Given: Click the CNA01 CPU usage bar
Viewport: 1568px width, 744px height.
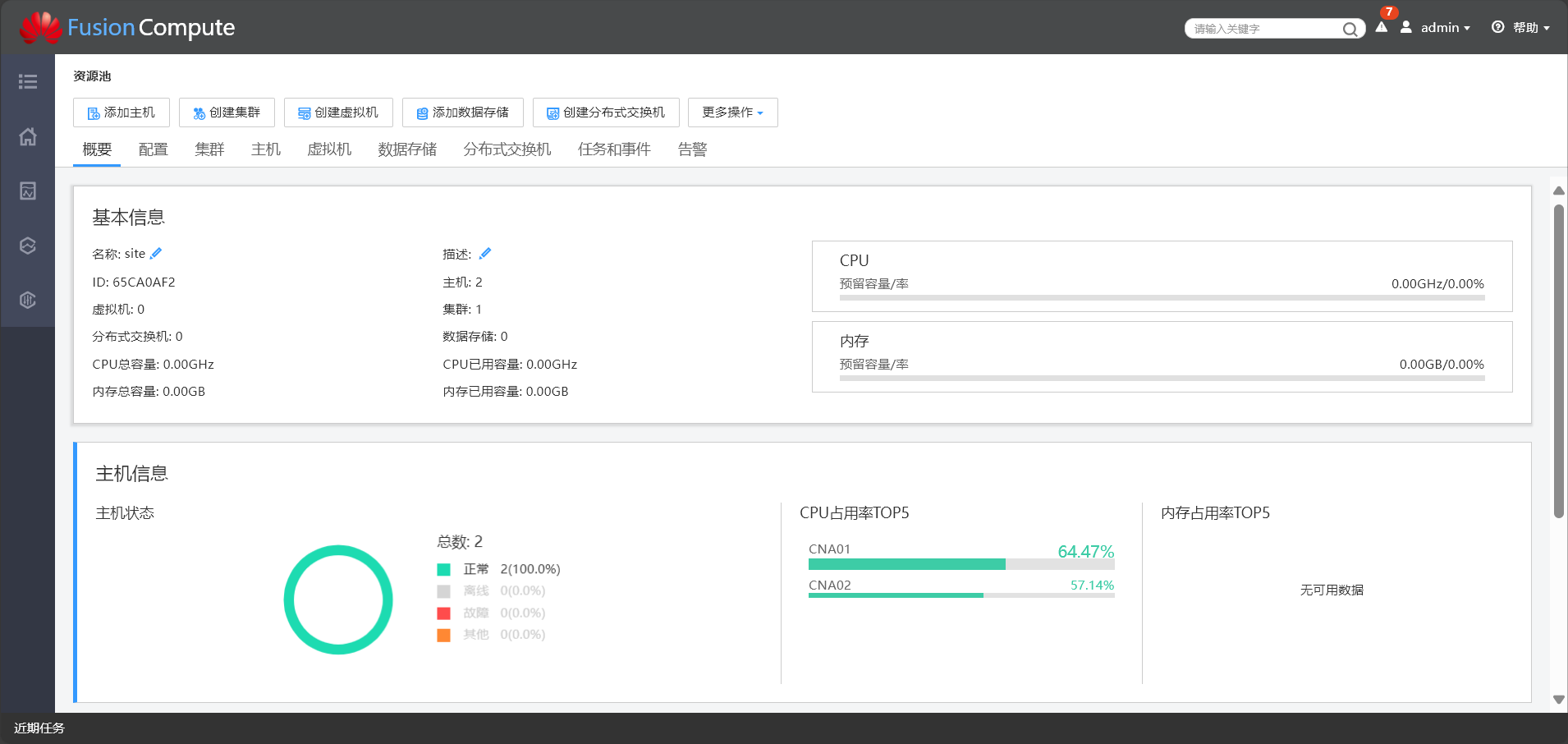Looking at the screenshot, I should tap(961, 564).
